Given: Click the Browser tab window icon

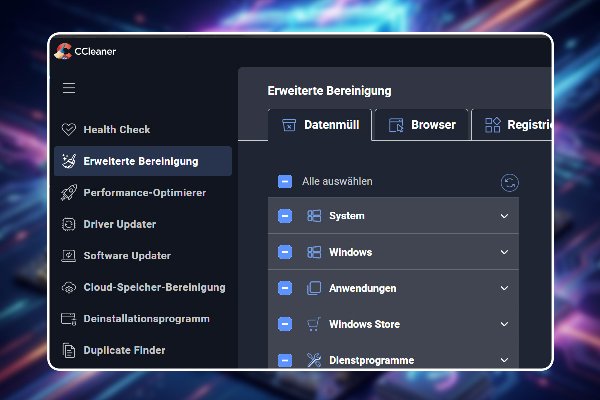Looking at the screenshot, I should (x=396, y=125).
